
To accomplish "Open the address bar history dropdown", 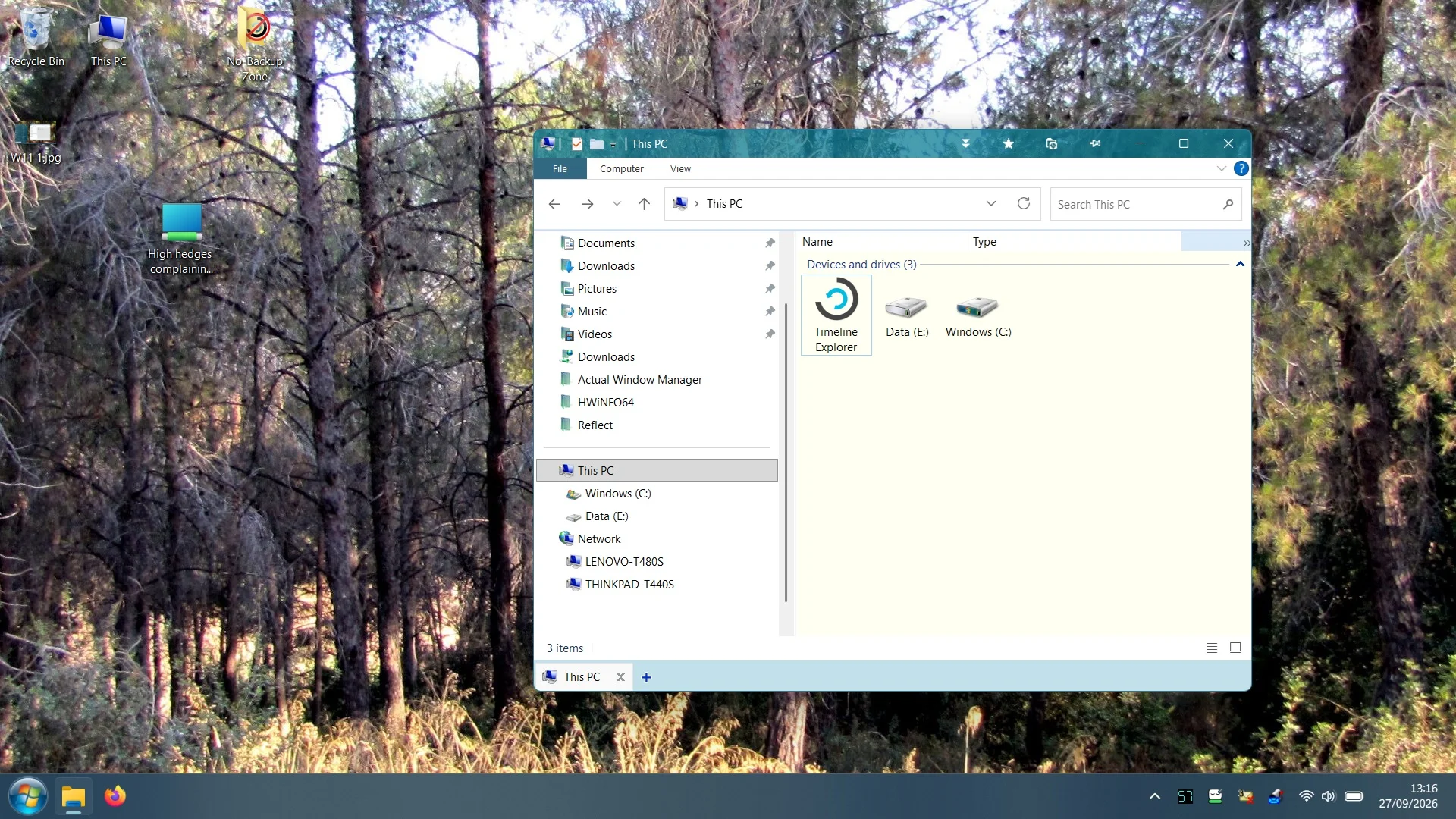I will coord(990,204).
